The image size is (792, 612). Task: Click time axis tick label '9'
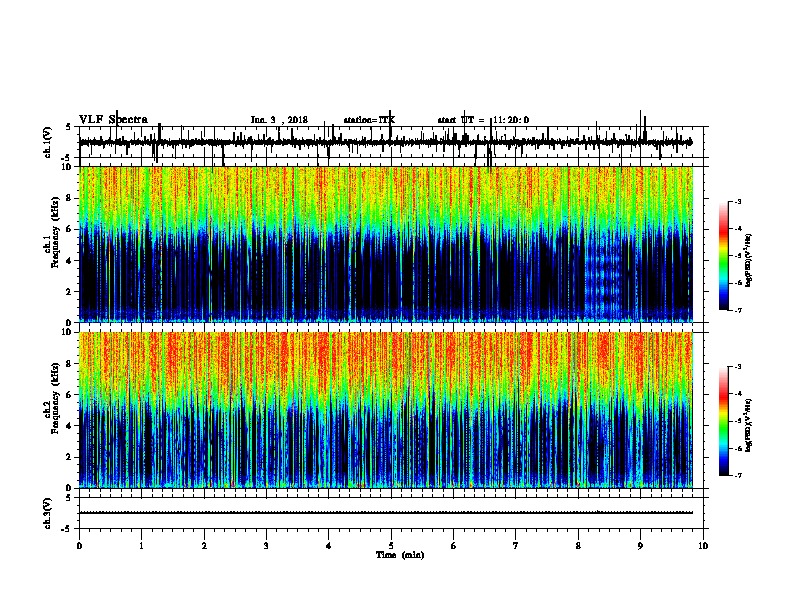tap(640, 546)
